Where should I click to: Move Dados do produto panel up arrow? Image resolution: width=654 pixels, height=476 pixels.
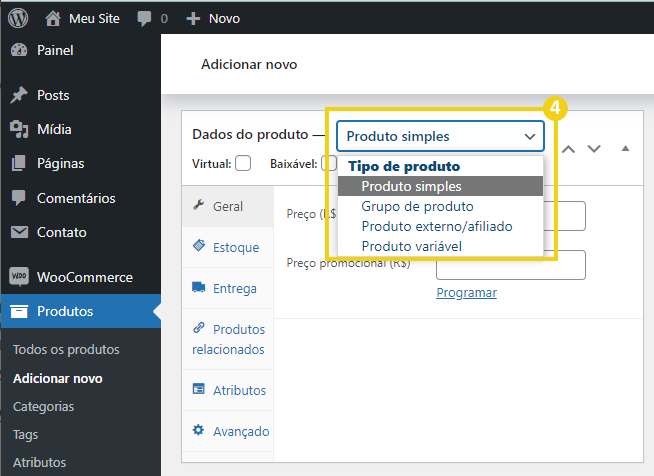[x=568, y=149]
